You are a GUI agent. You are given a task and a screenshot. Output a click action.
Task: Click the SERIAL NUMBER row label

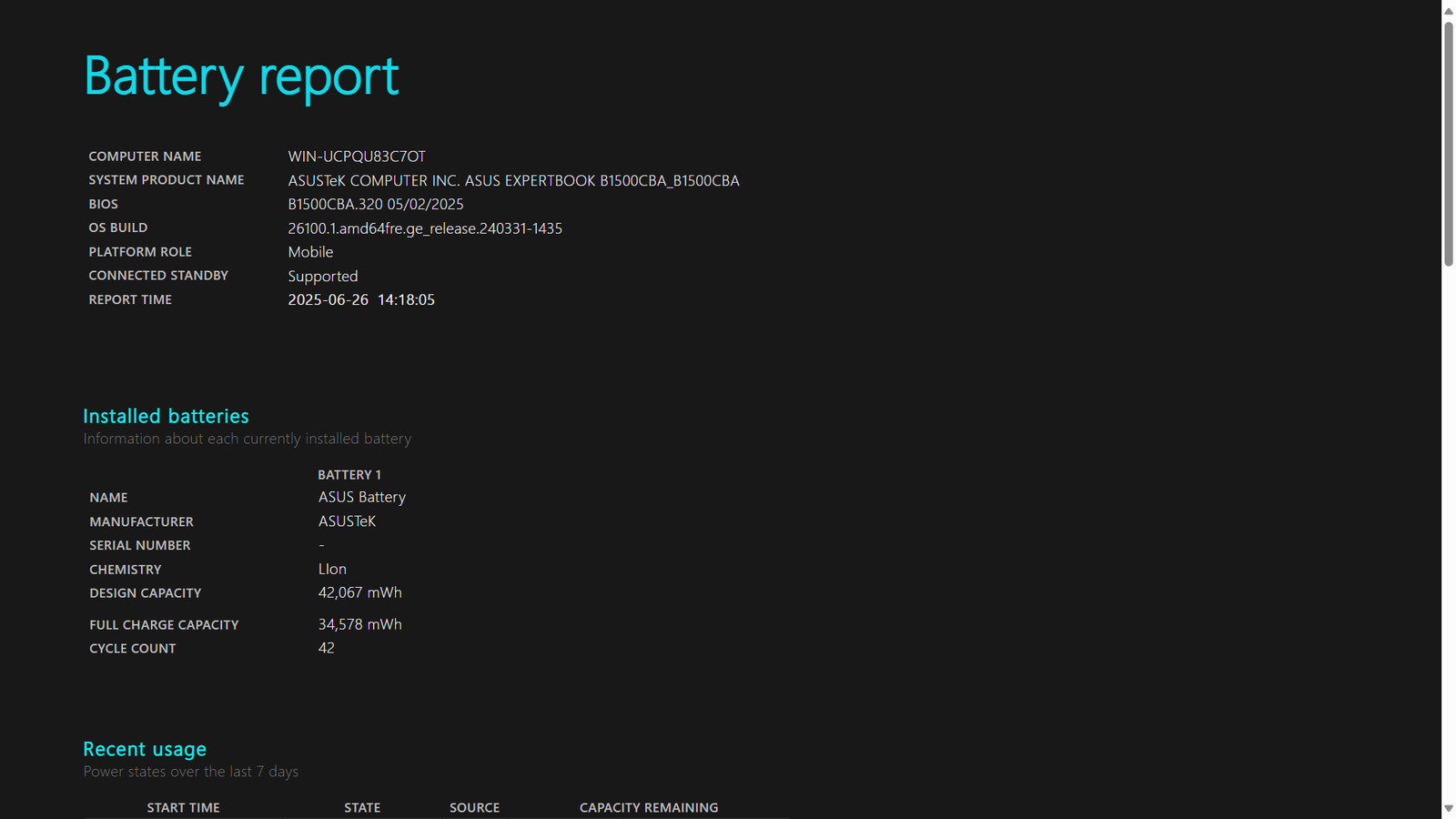coord(140,545)
